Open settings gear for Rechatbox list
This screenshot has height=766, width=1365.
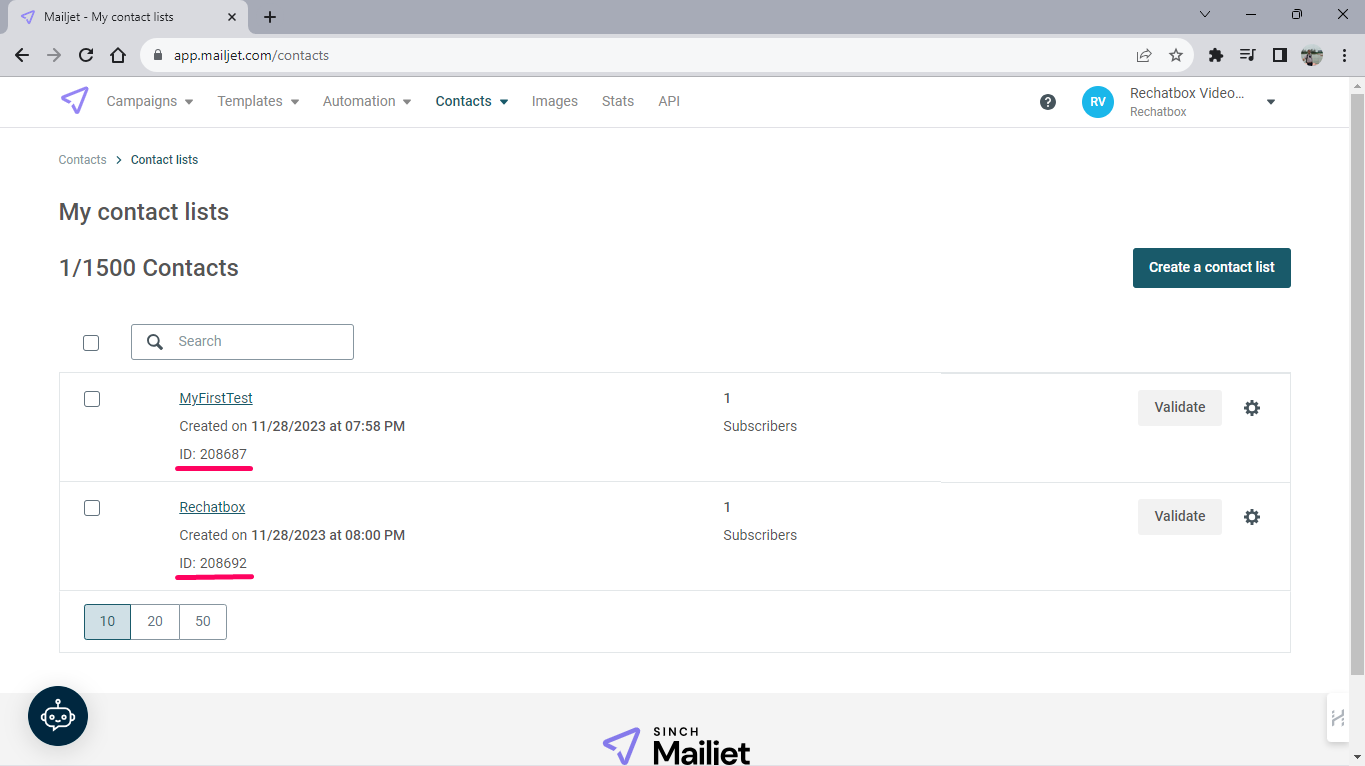[x=1252, y=517]
